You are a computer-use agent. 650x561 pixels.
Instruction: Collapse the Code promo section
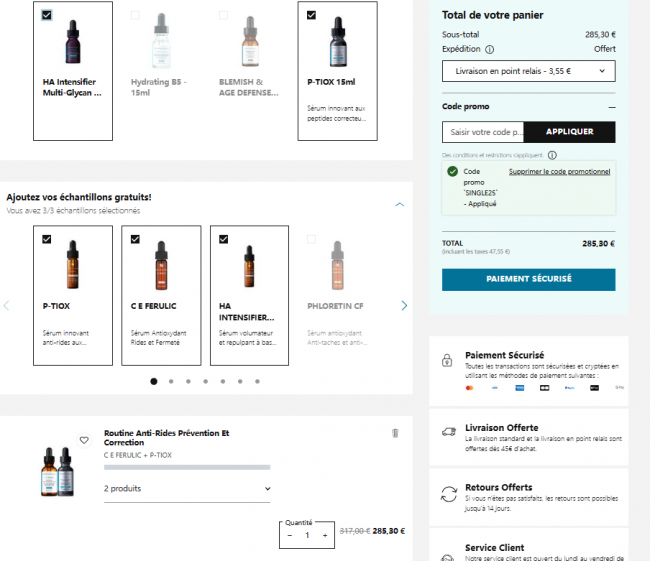(x=611, y=106)
